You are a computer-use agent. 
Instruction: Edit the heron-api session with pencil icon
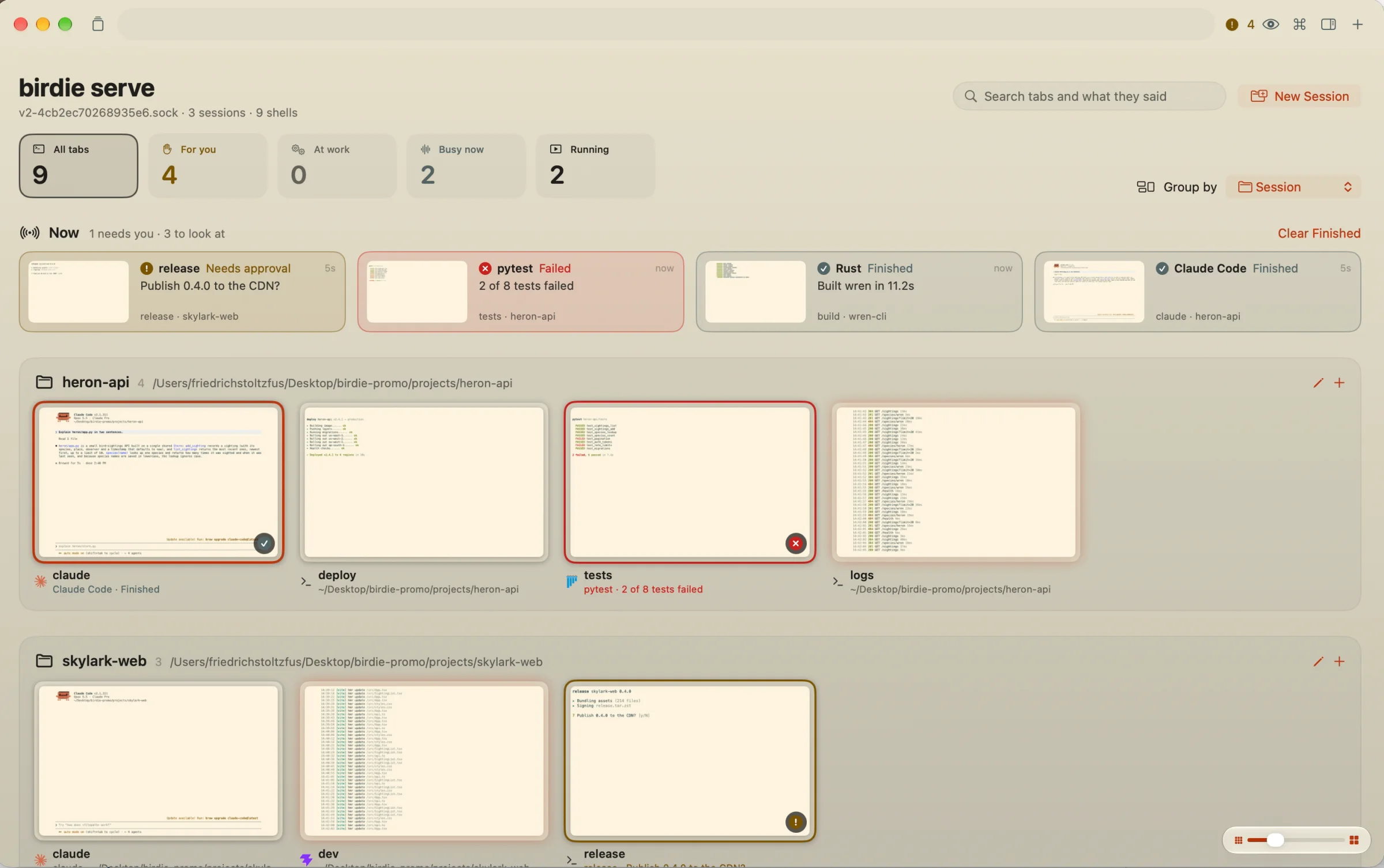pos(1318,383)
